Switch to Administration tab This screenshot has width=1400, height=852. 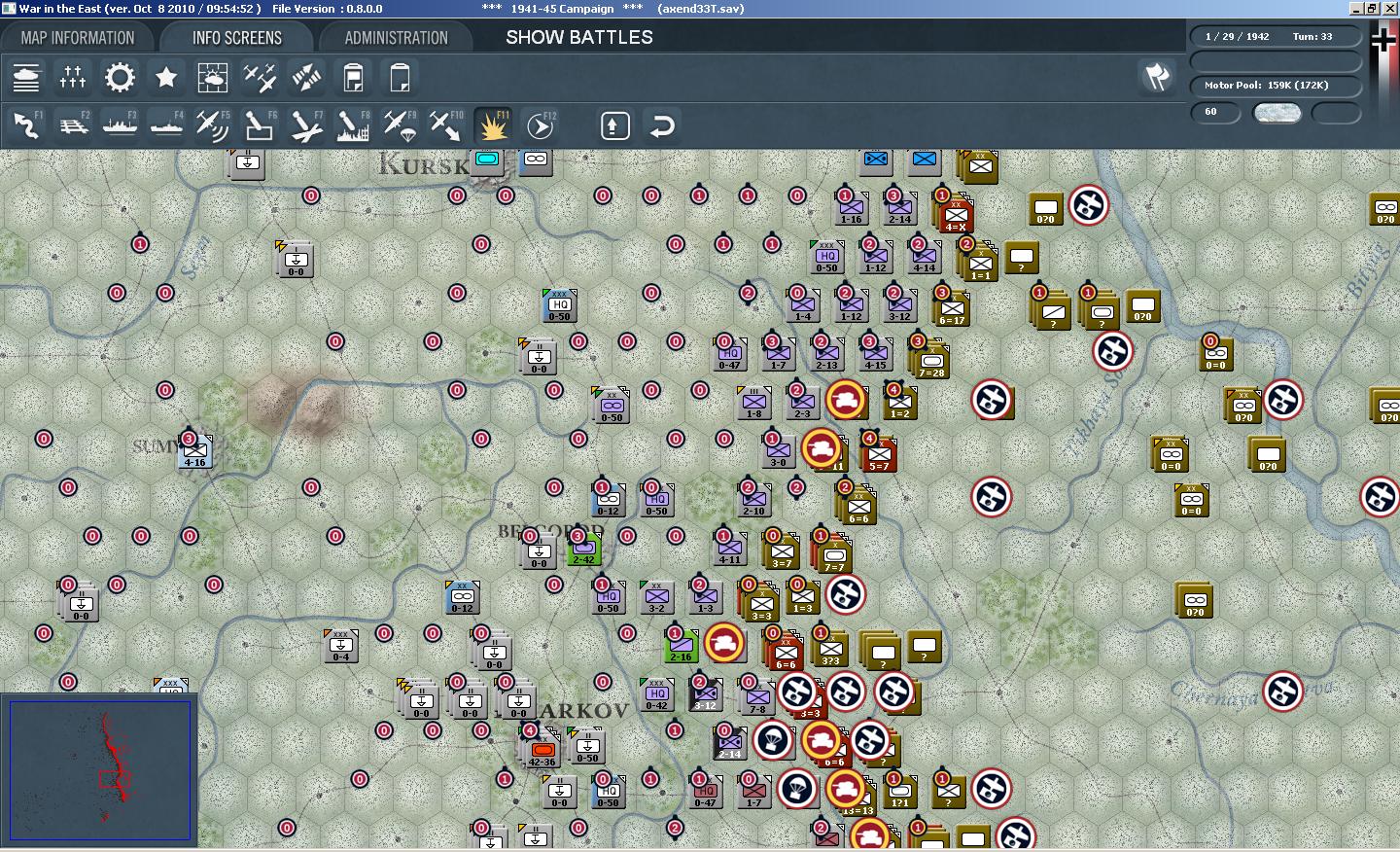click(x=396, y=38)
